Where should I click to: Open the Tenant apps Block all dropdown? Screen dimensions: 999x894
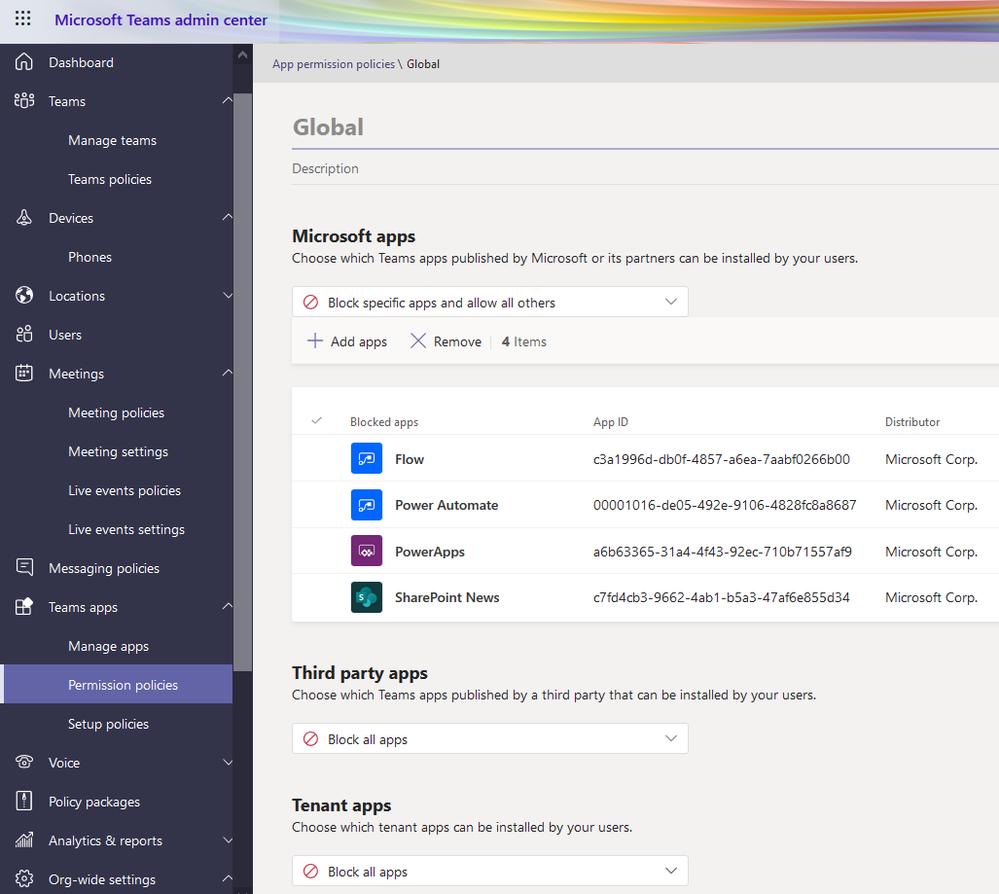point(490,871)
